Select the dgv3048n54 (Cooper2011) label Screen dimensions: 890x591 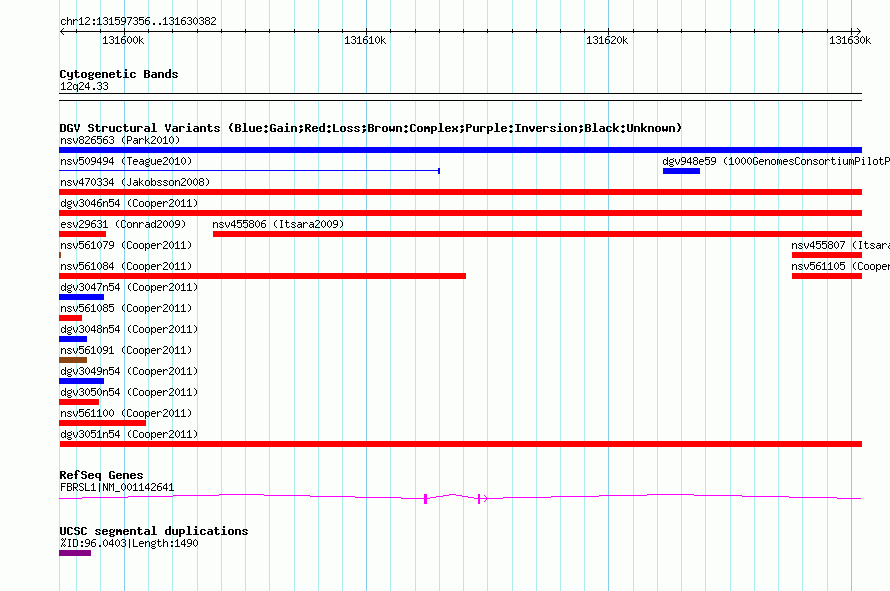coord(129,329)
